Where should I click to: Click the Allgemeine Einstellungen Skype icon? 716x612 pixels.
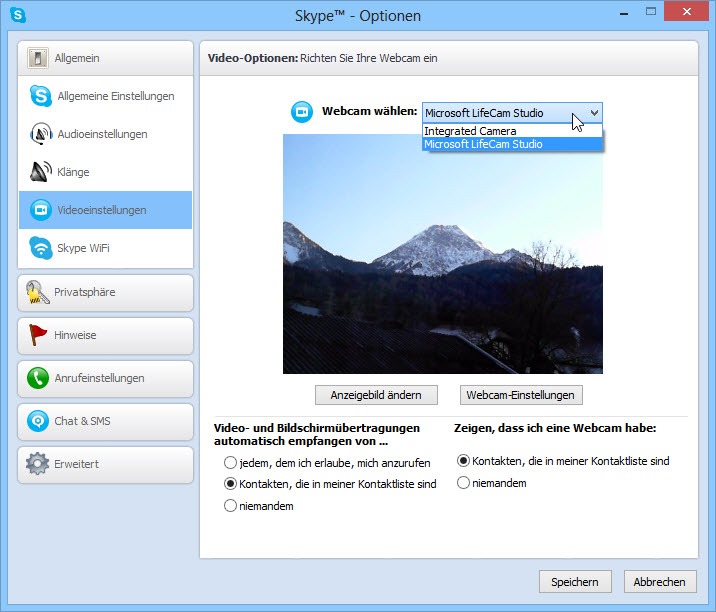[40, 96]
